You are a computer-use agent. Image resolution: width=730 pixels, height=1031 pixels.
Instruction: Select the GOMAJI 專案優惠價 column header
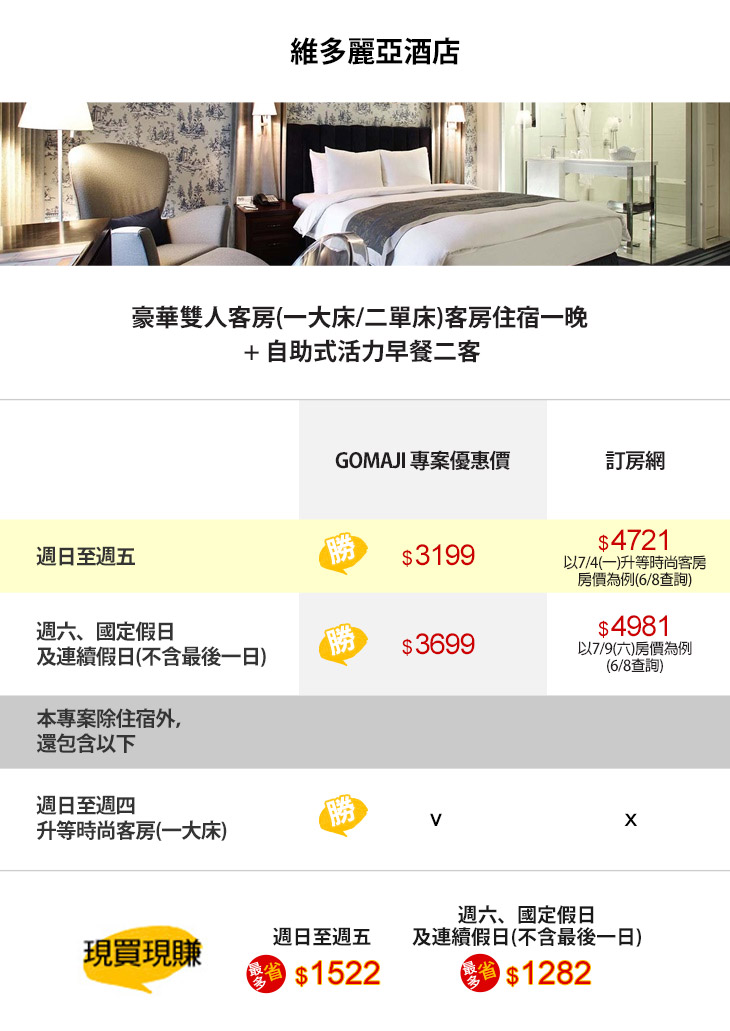[x=422, y=461]
